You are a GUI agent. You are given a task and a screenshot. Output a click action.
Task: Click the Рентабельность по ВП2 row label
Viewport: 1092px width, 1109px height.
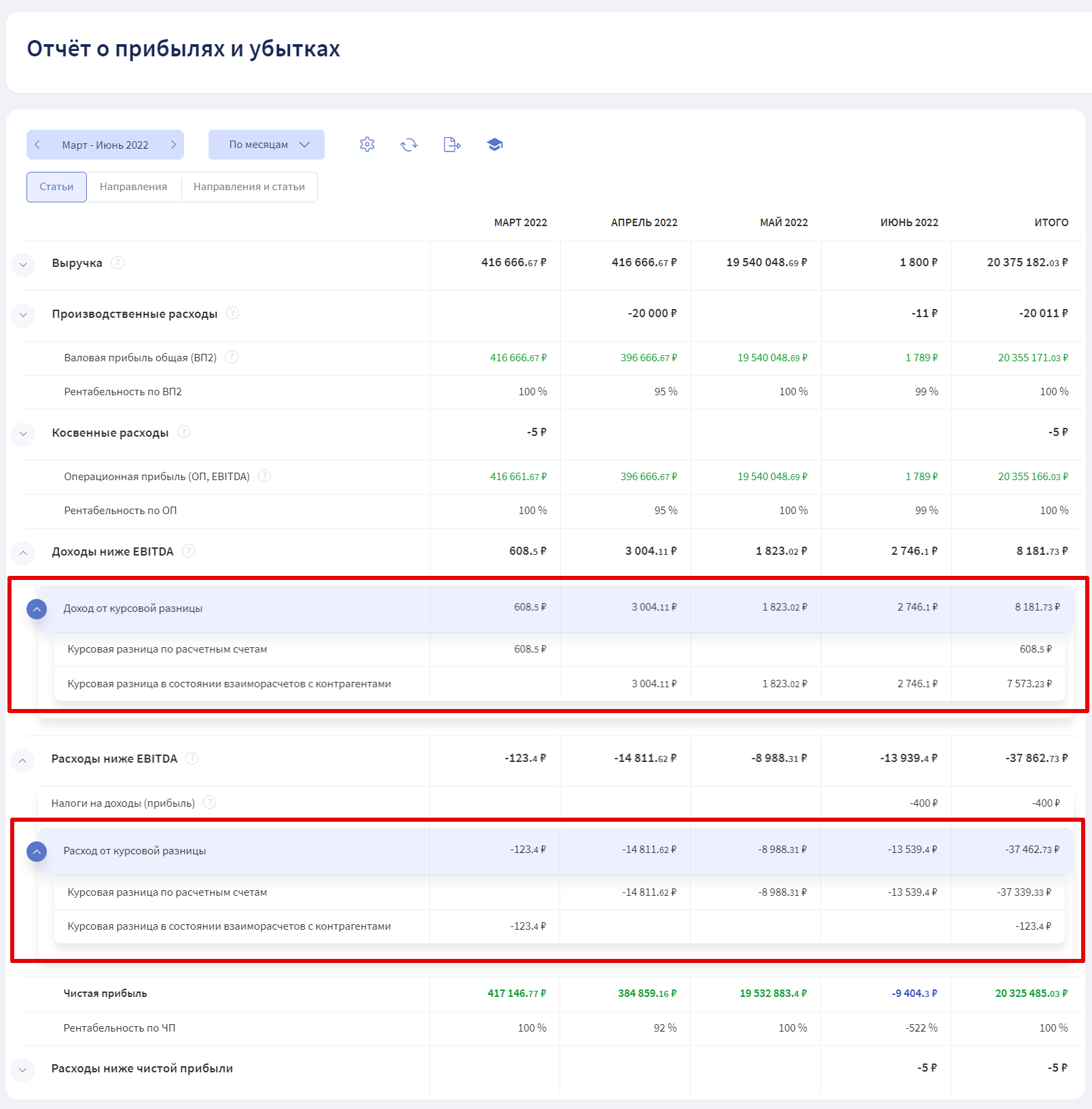(123, 392)
